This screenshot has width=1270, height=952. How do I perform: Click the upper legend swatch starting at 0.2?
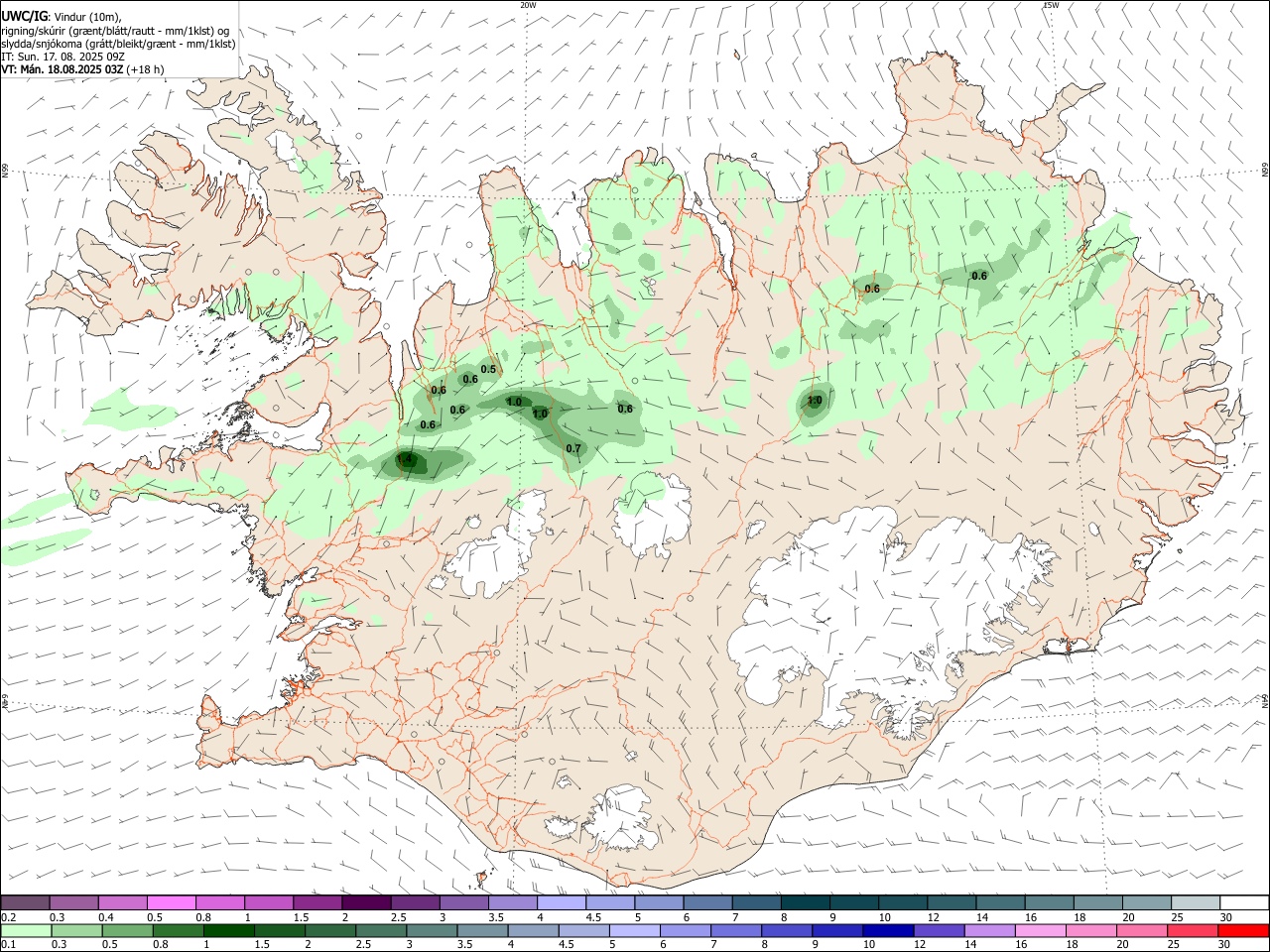click(25, 902)
